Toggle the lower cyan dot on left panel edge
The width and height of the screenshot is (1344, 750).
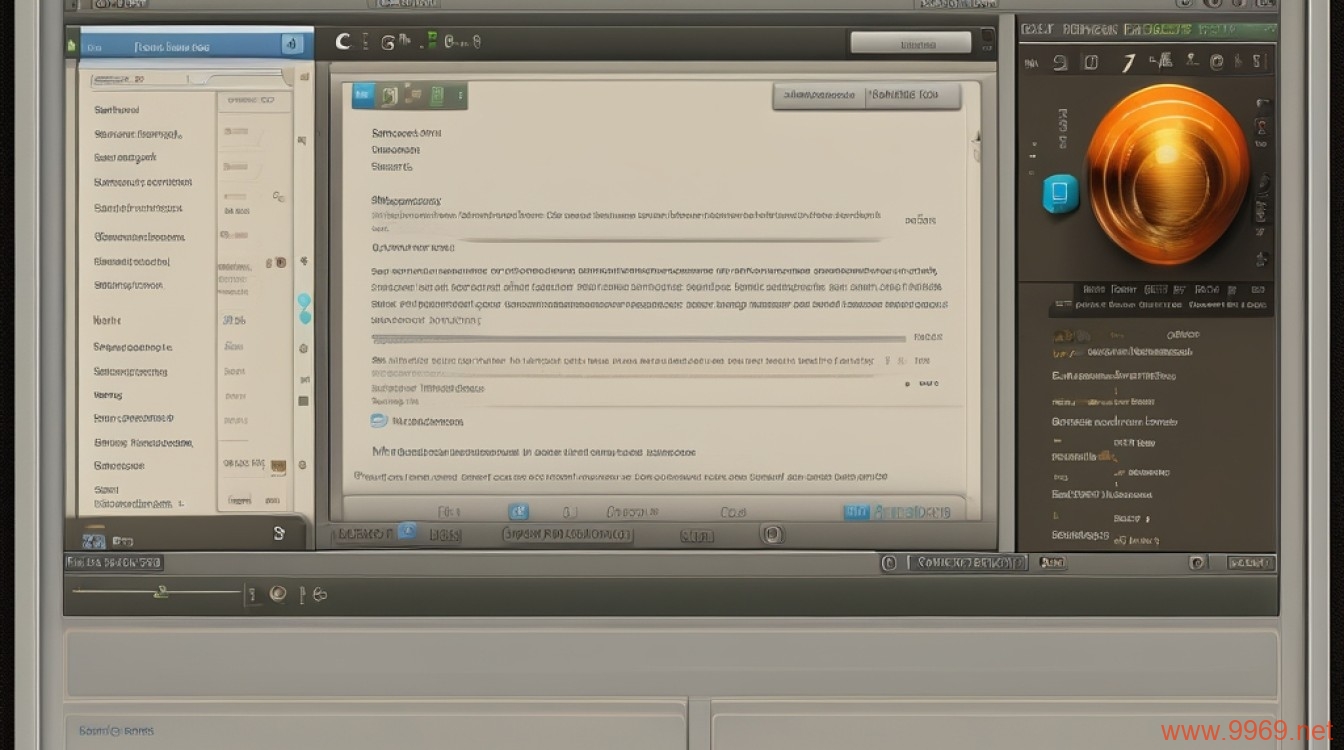click(304, 318)
